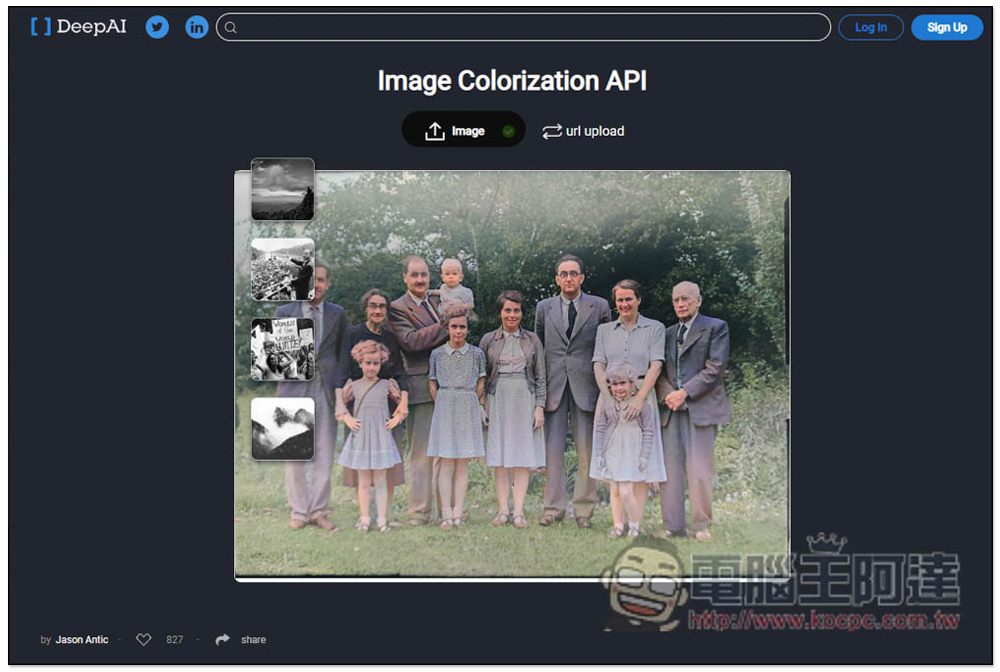Select the fourth misty mountain sample thumbnail
1000x672 pixels.
pyautogui.click(x=282, y=429)
